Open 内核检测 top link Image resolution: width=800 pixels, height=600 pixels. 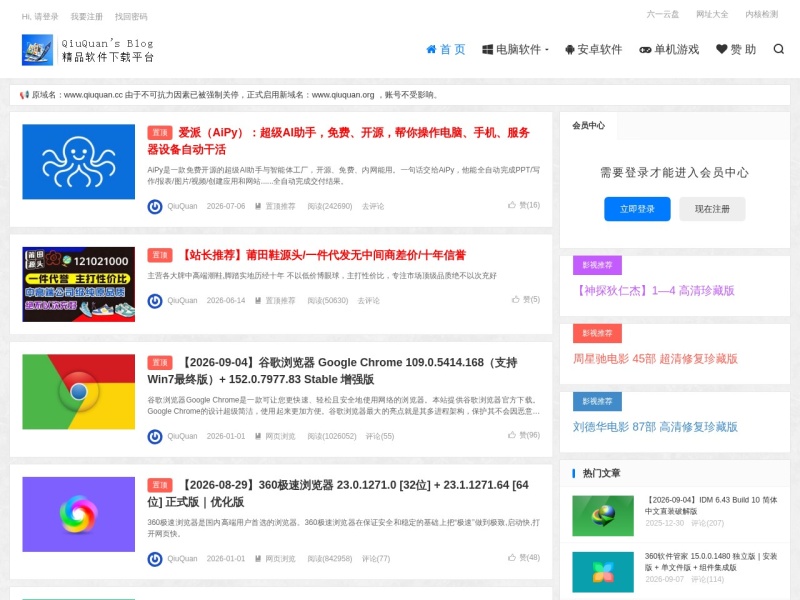762,14
